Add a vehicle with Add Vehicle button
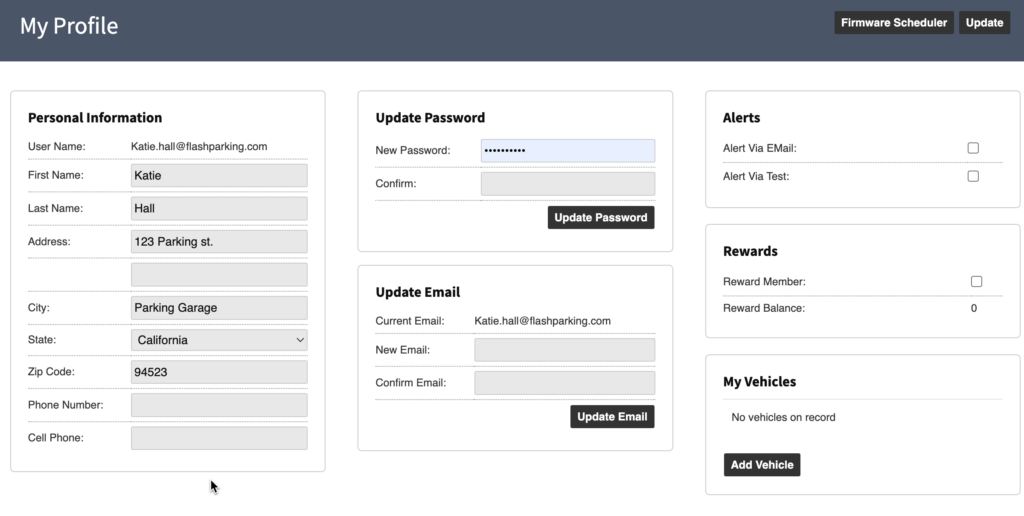1024x516 pixels. coord(761,465)
